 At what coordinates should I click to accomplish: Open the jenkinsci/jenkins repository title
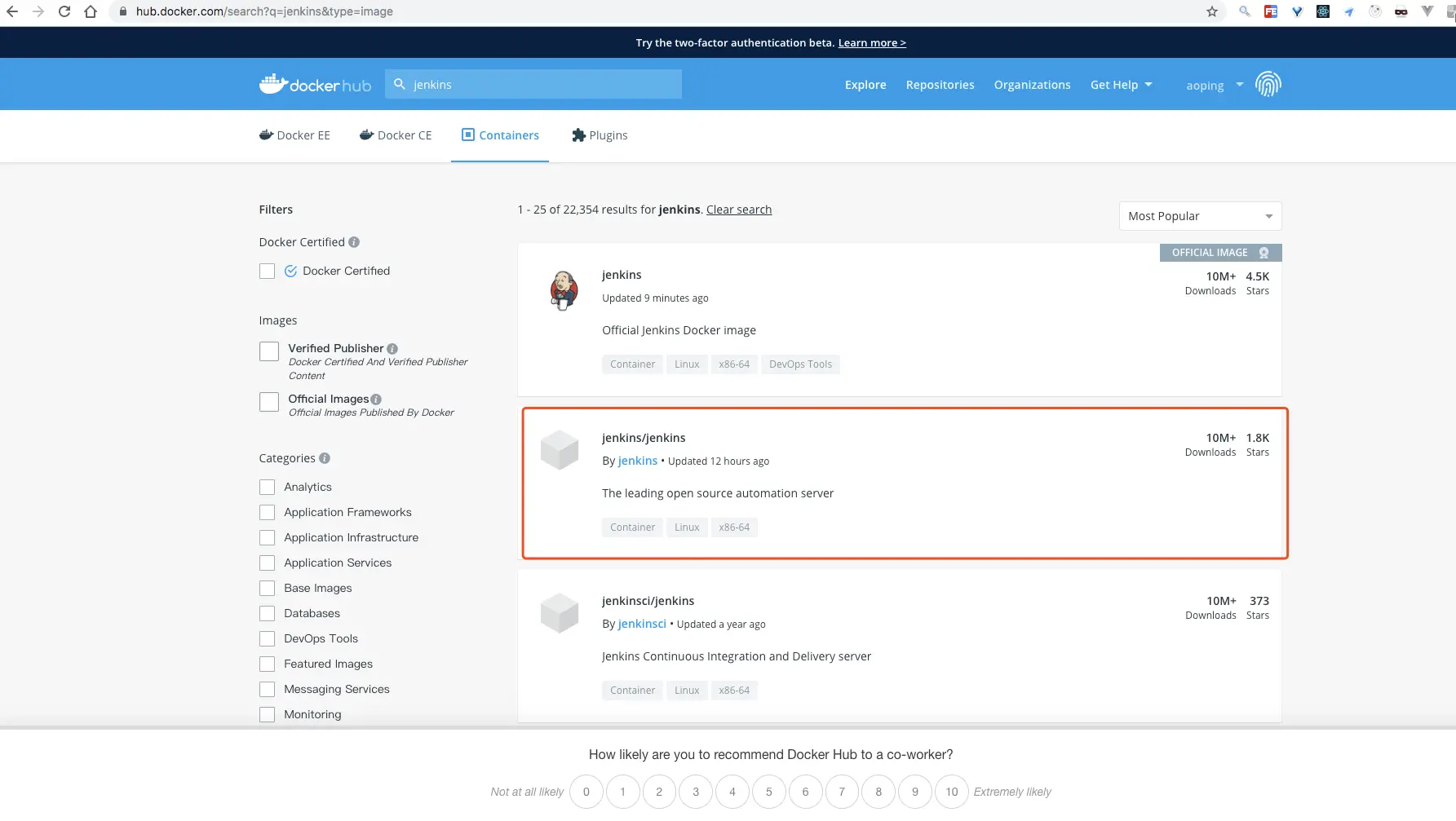click(648, 601)
